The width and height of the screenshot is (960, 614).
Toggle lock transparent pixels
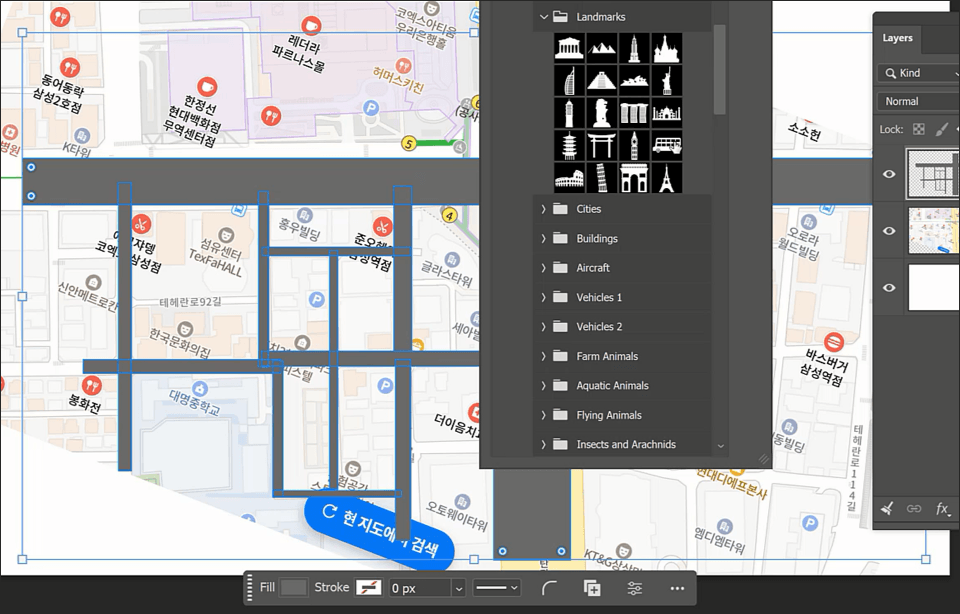click(x=919, y=129)
